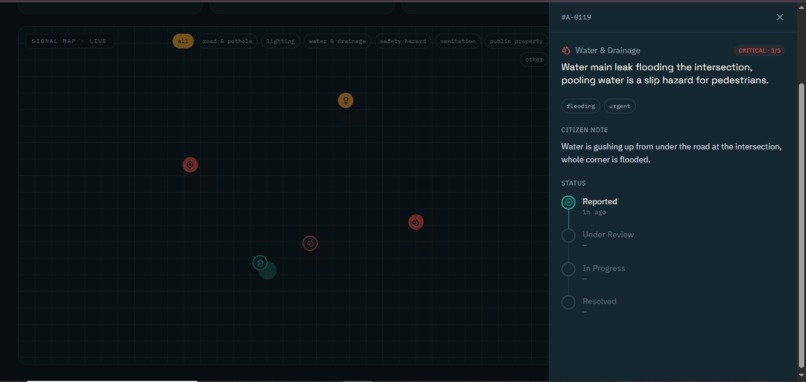Click the CITIZEN NOTE heading
806x382 pixels.
point(584,130)
